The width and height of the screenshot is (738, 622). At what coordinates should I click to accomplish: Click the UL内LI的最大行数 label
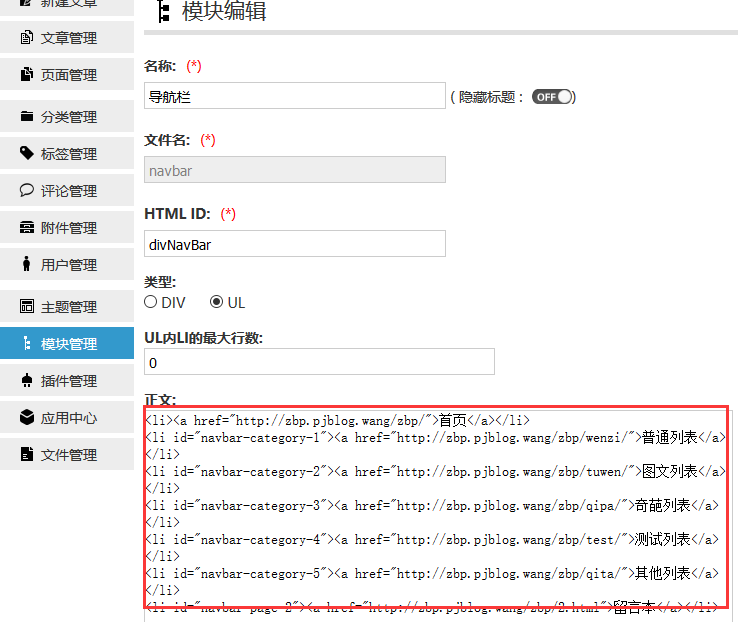tap(203, 338)
